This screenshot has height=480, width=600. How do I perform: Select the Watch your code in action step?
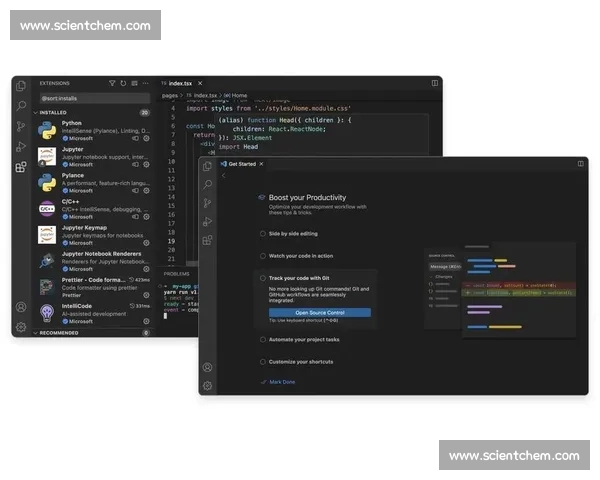[297, 256]
